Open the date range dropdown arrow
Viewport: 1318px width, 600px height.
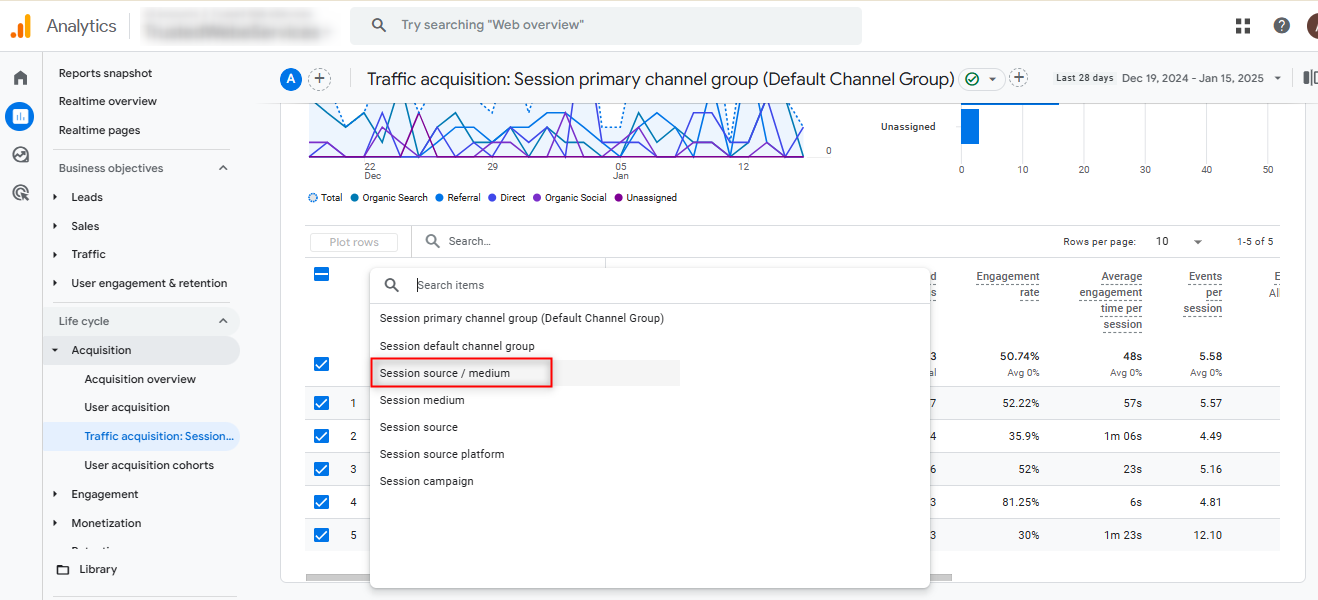coord(1277,79)
